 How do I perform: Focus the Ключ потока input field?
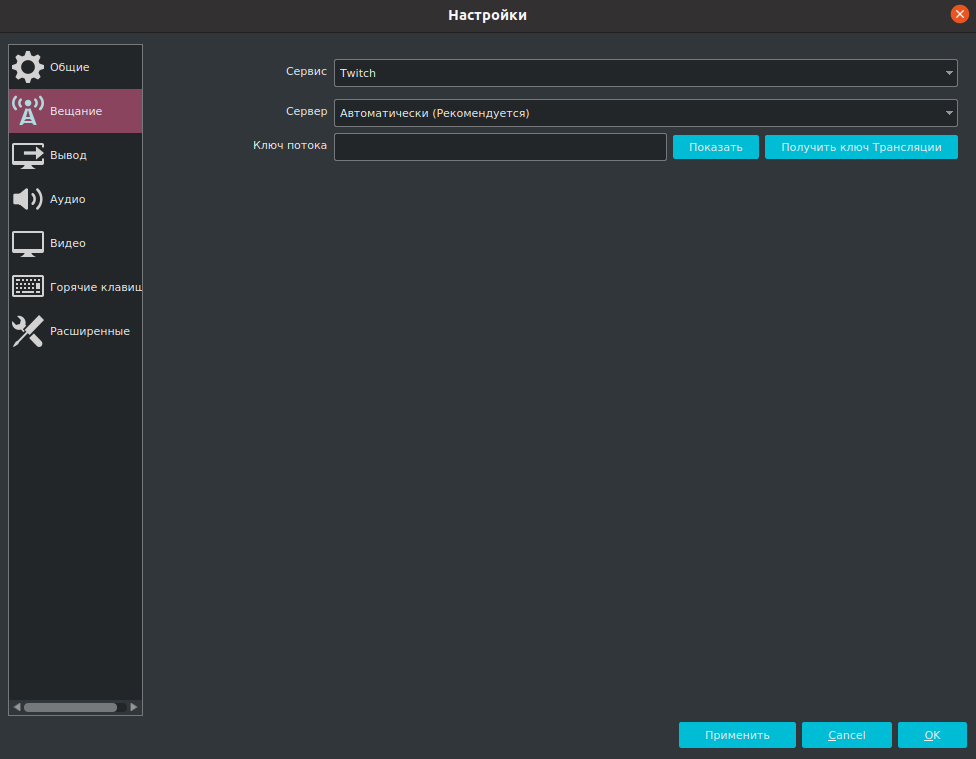500,147
